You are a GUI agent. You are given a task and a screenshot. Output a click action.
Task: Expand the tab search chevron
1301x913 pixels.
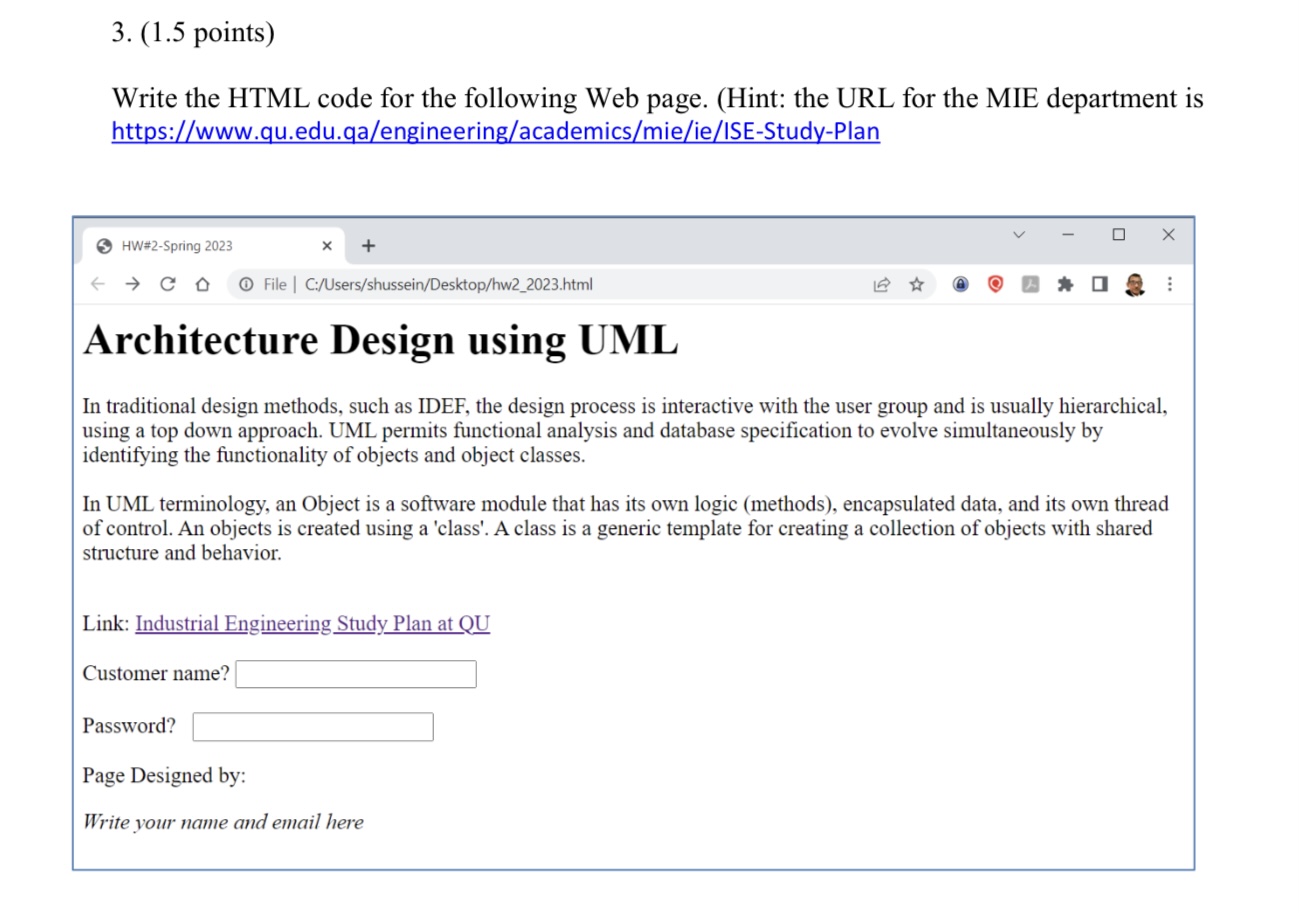pos(1019,235)
